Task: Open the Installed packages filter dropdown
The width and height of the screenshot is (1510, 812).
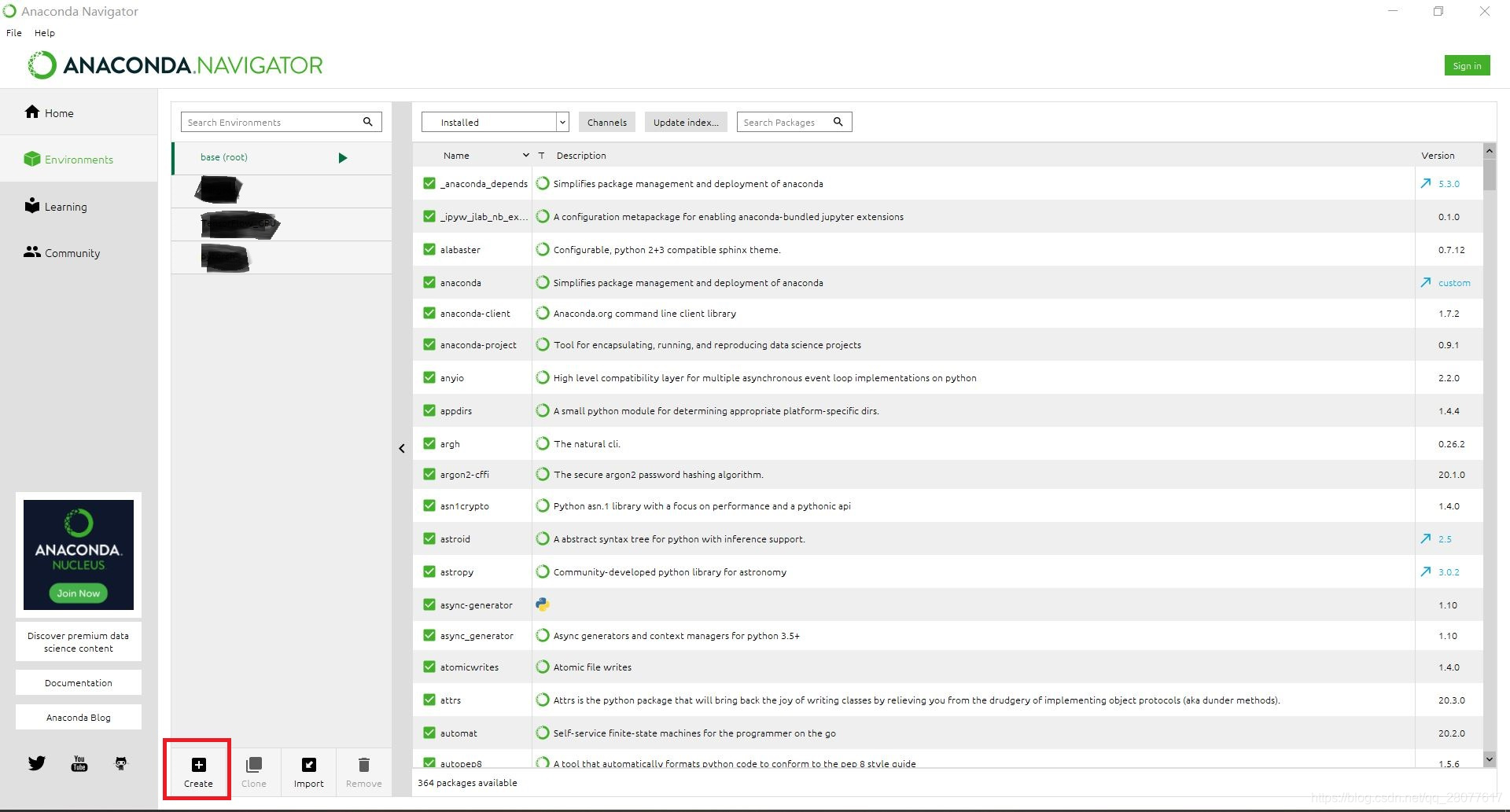Action: click(x=495, y=122)
